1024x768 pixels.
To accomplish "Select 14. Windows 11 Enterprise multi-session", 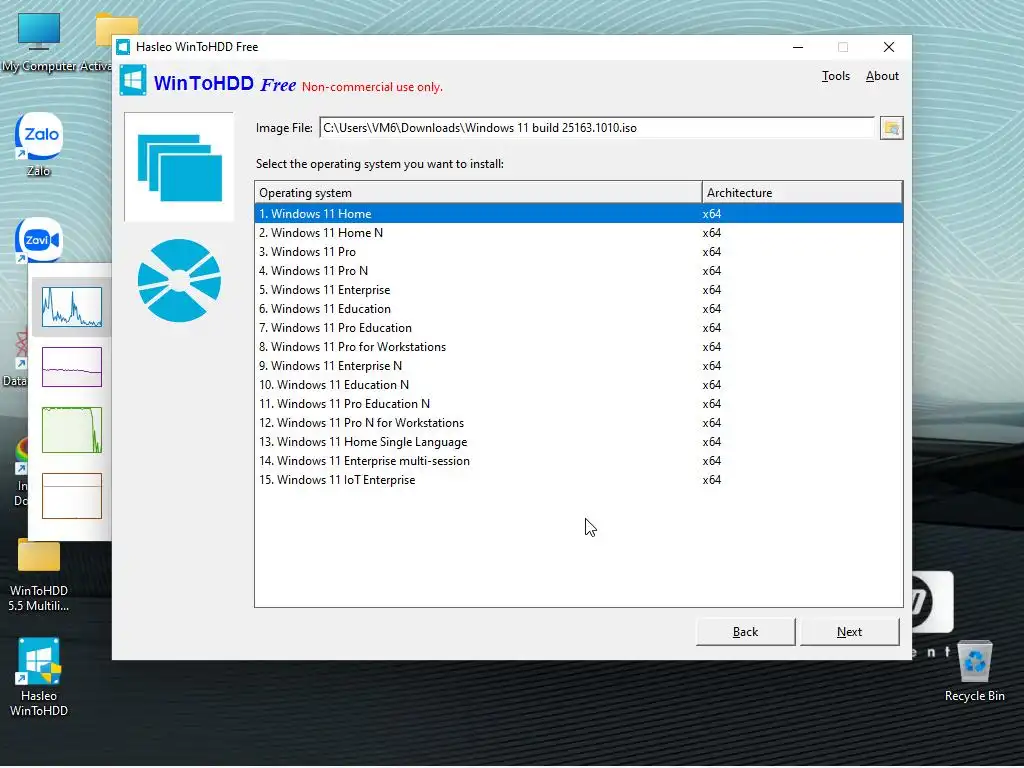I will (x=579, y=460).
